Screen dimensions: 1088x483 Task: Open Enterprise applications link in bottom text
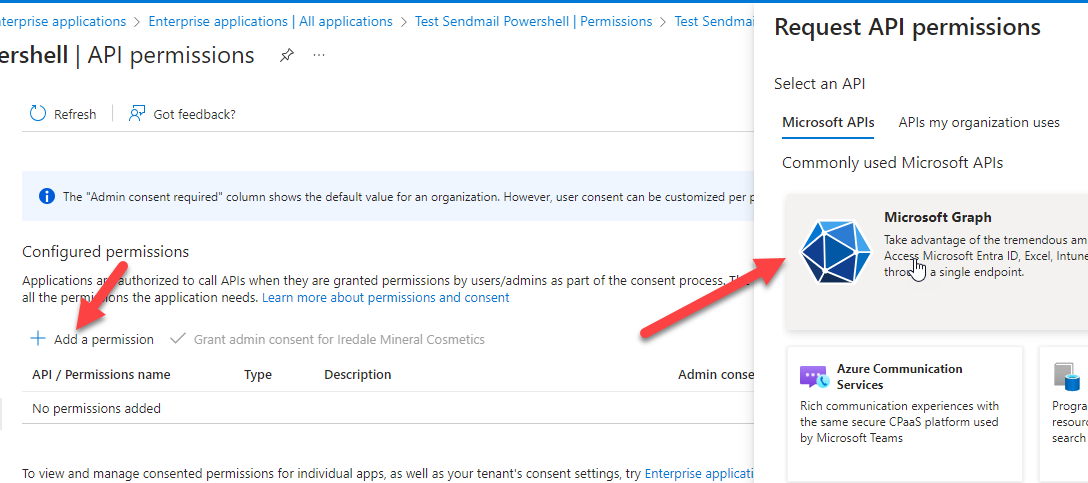click(699, 474)
